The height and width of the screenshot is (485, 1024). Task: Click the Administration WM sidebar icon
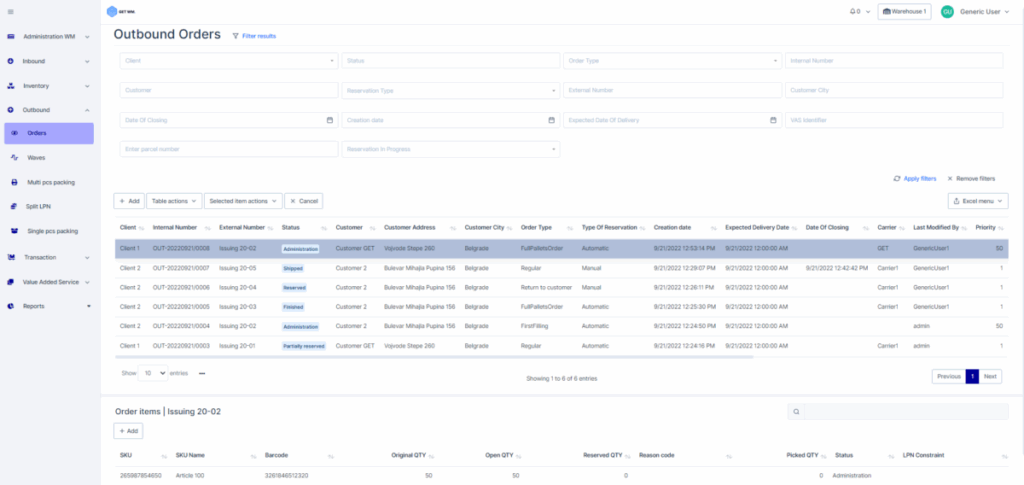click(11, 37)
